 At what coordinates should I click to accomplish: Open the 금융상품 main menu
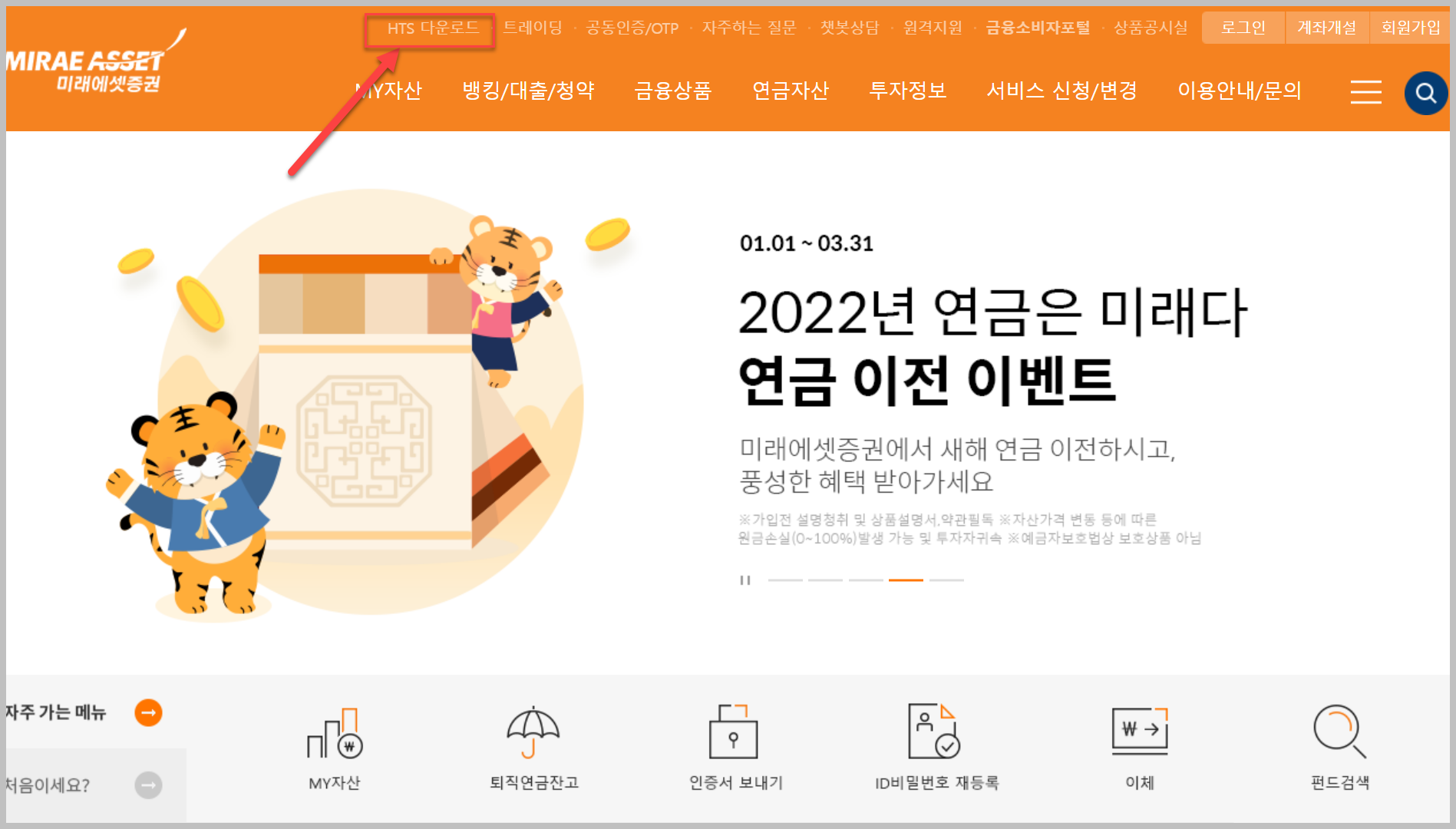[673, 91]
